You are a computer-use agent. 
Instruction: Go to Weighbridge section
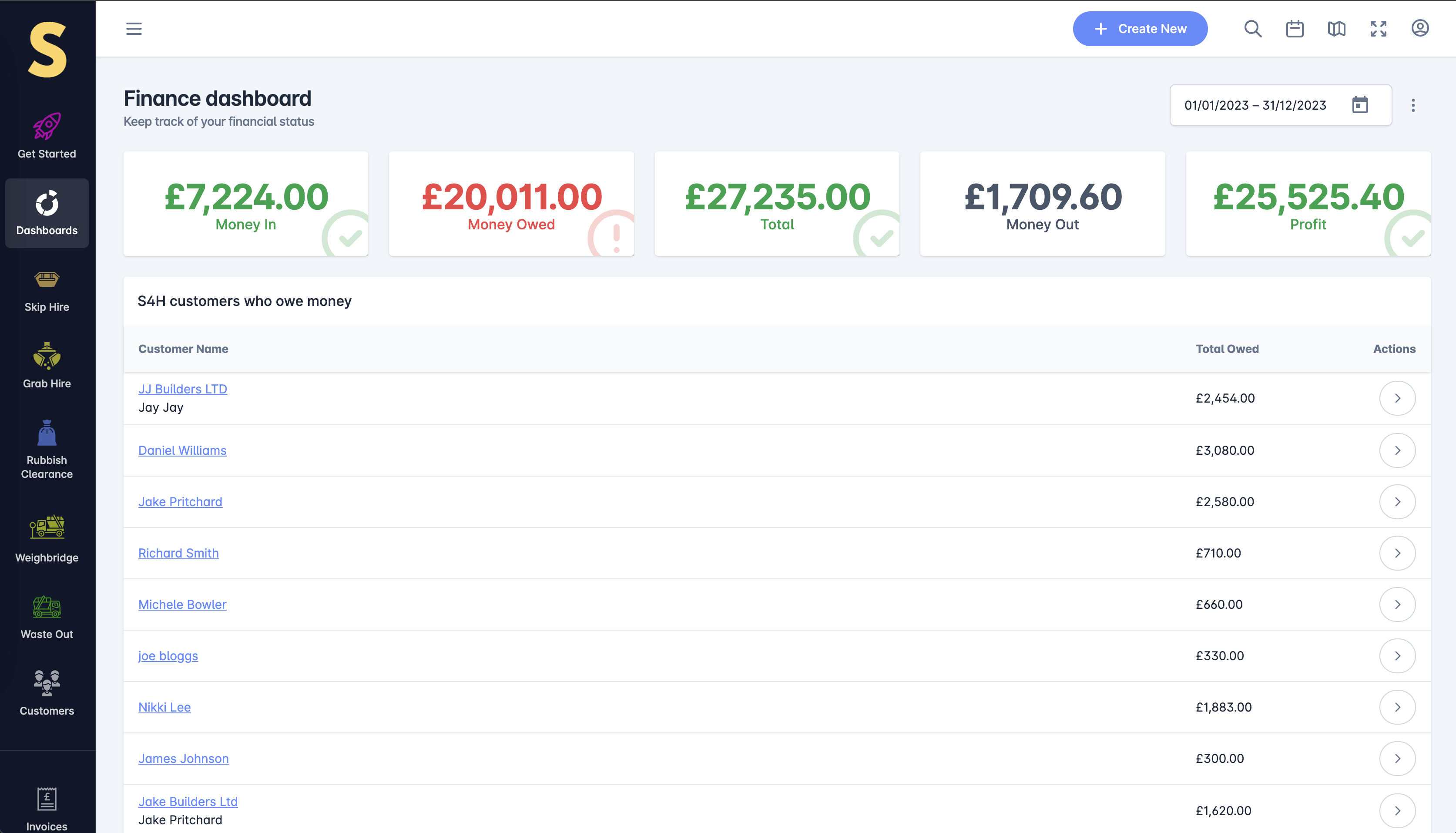point(47,539)
